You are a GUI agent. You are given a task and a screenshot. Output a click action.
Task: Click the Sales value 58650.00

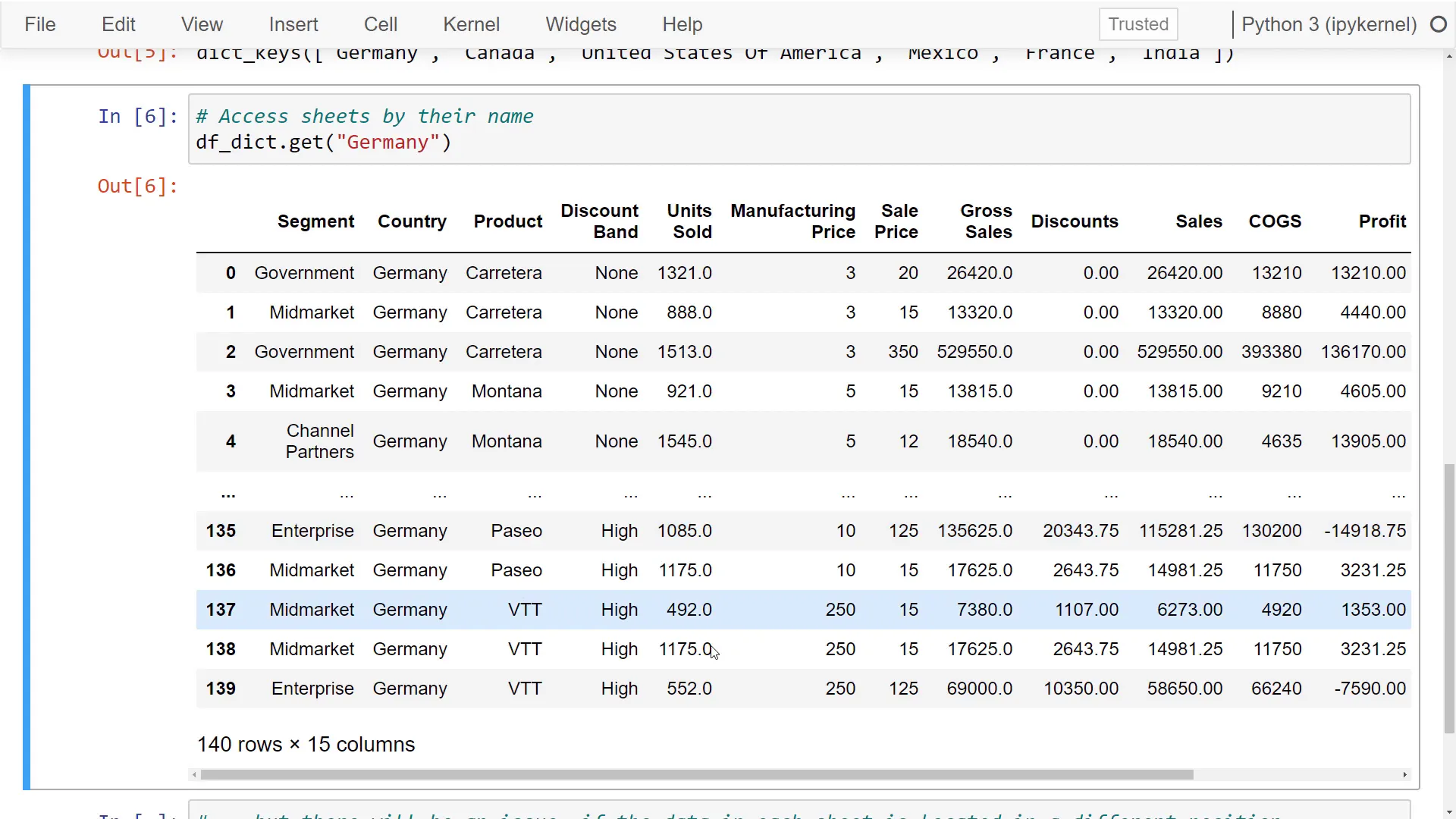pos(1185,689)
